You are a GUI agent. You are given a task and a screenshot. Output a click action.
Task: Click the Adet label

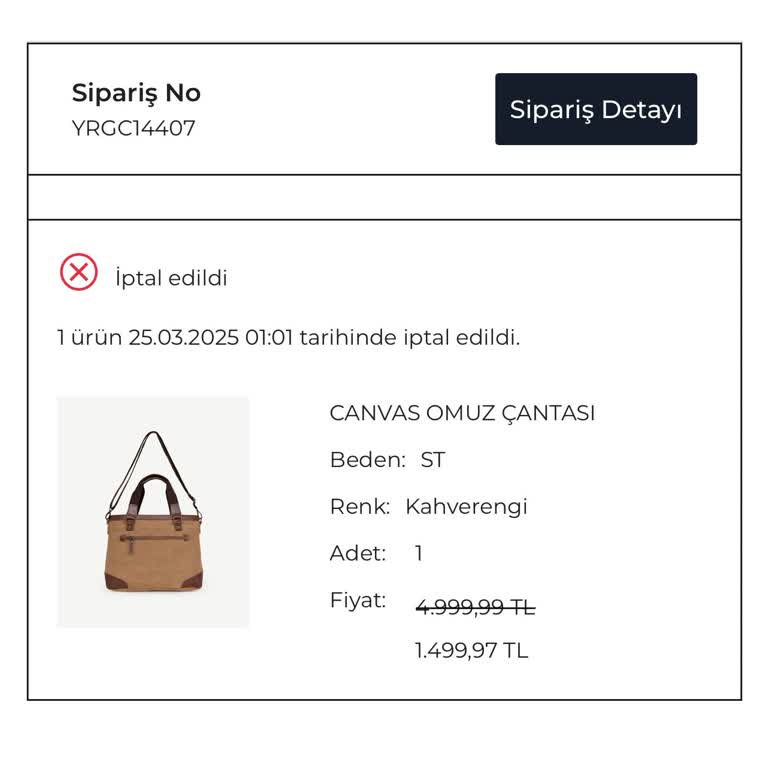[358, 553]
